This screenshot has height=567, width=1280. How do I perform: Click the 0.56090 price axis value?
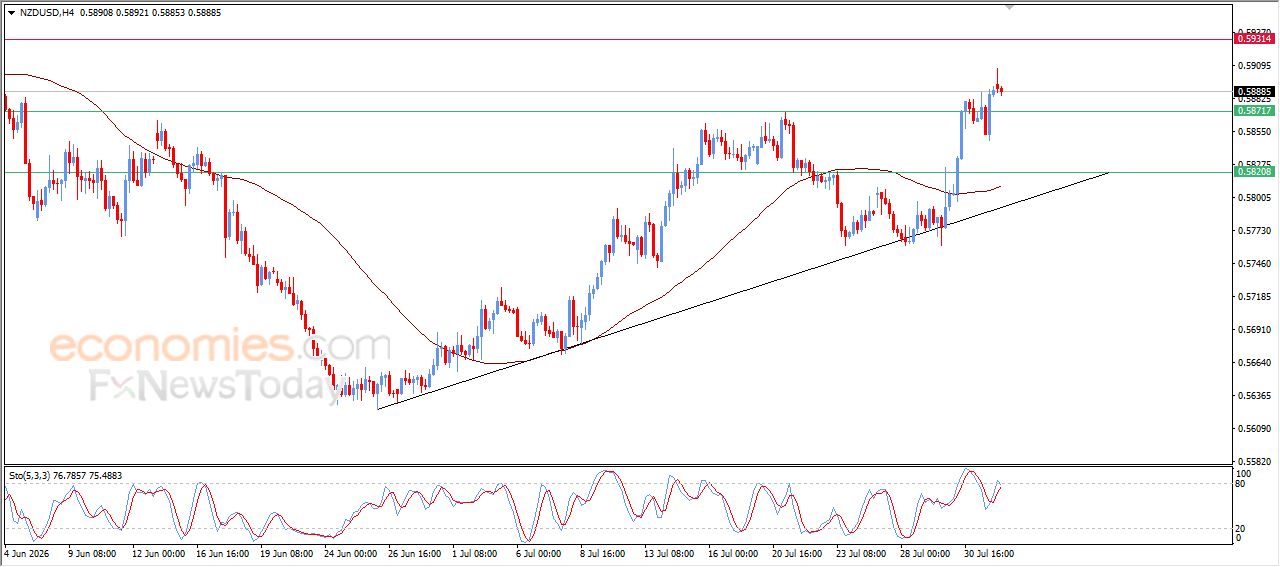1254,429
